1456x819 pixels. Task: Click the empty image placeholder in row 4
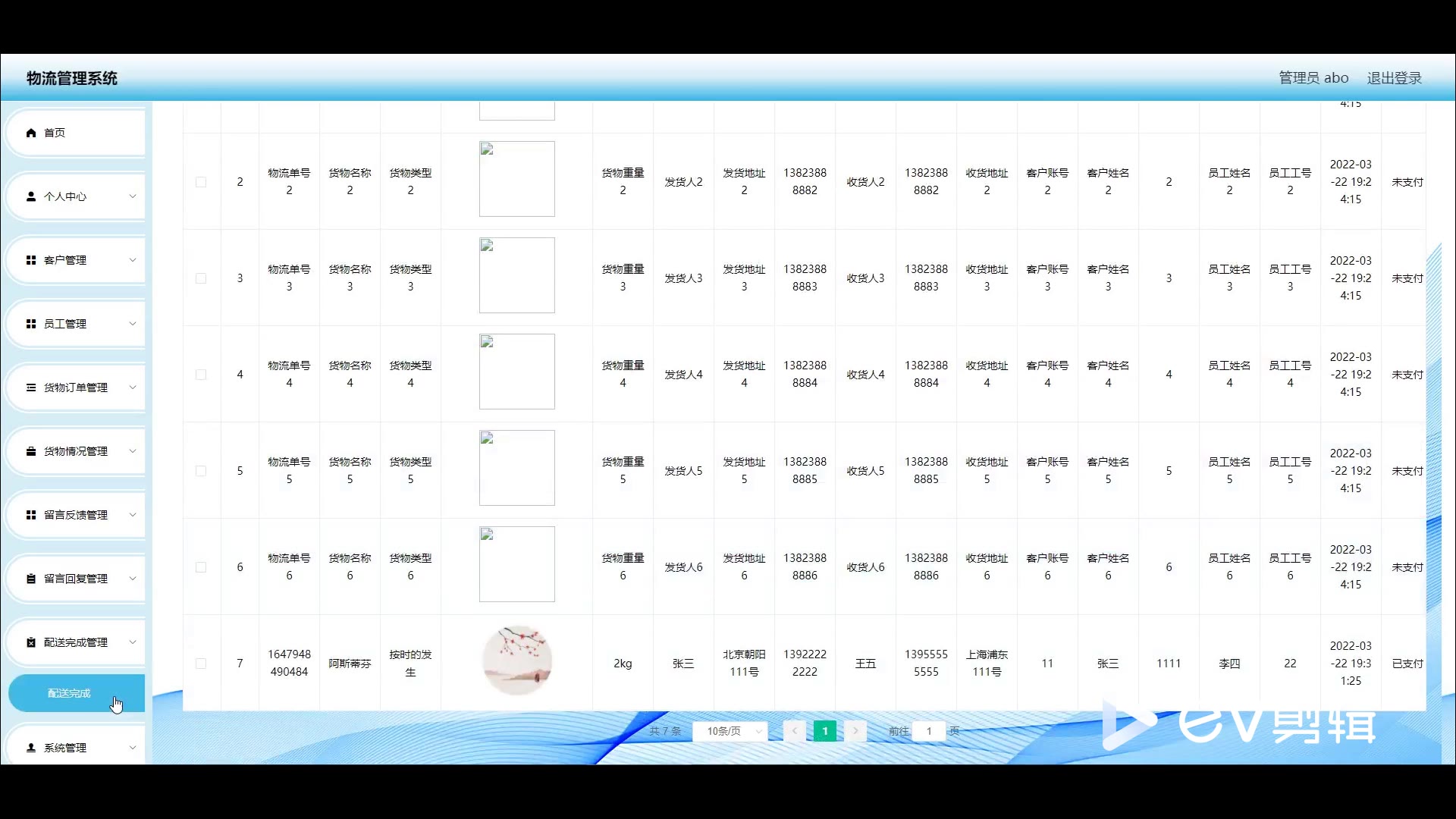coord(517,372)
